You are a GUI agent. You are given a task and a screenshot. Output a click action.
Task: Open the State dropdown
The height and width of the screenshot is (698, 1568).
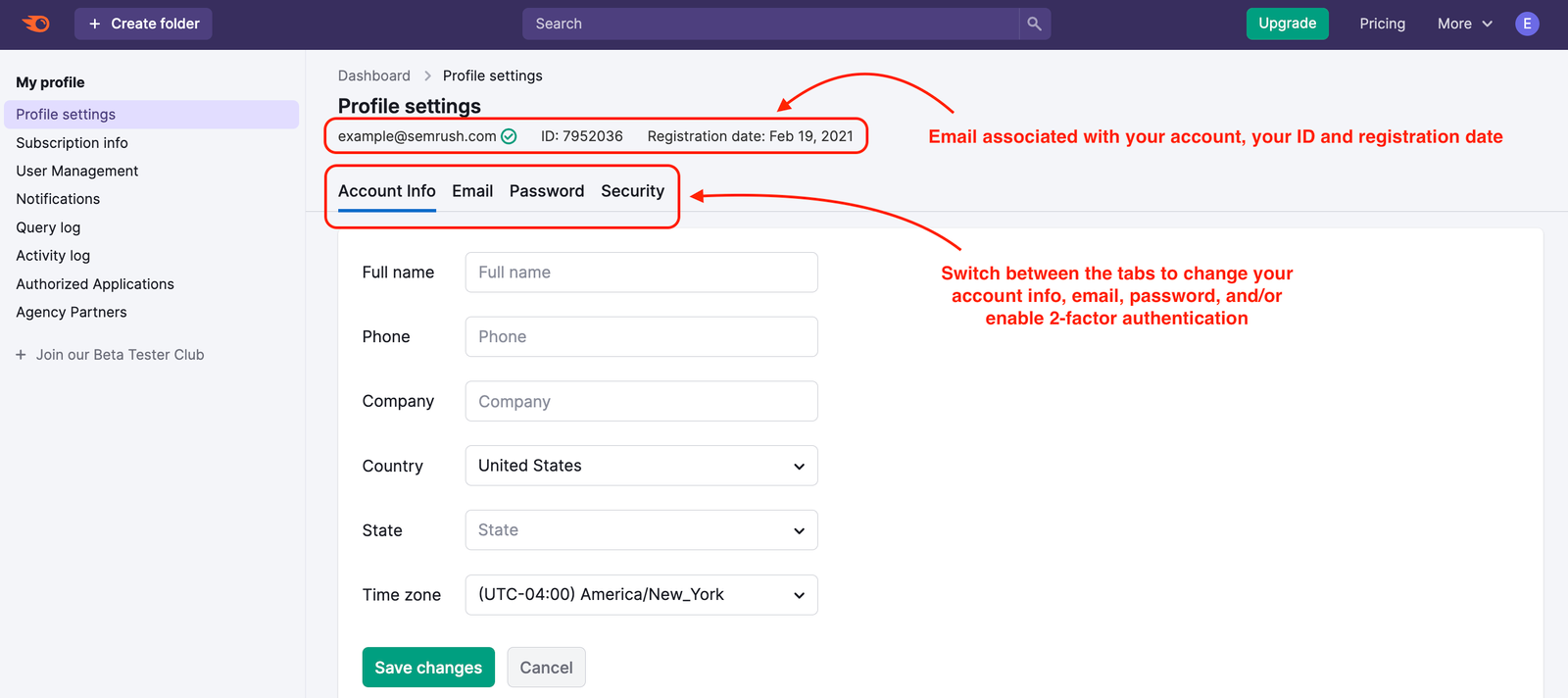pos(641,529)
